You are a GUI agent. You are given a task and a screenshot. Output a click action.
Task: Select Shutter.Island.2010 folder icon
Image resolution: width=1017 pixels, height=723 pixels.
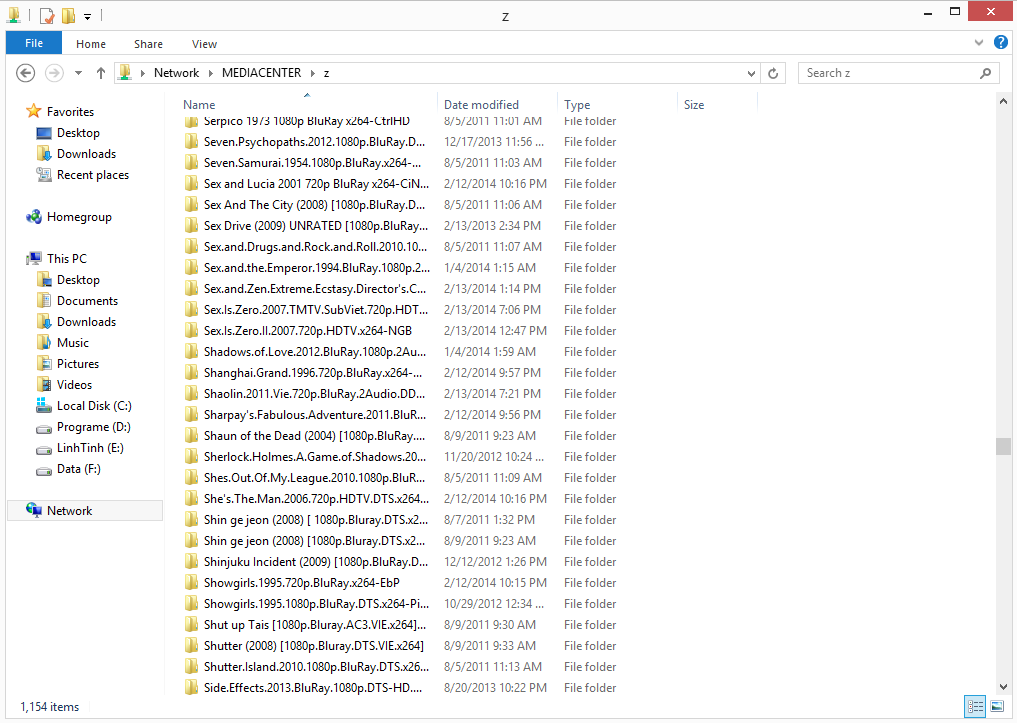pos(191,667)
